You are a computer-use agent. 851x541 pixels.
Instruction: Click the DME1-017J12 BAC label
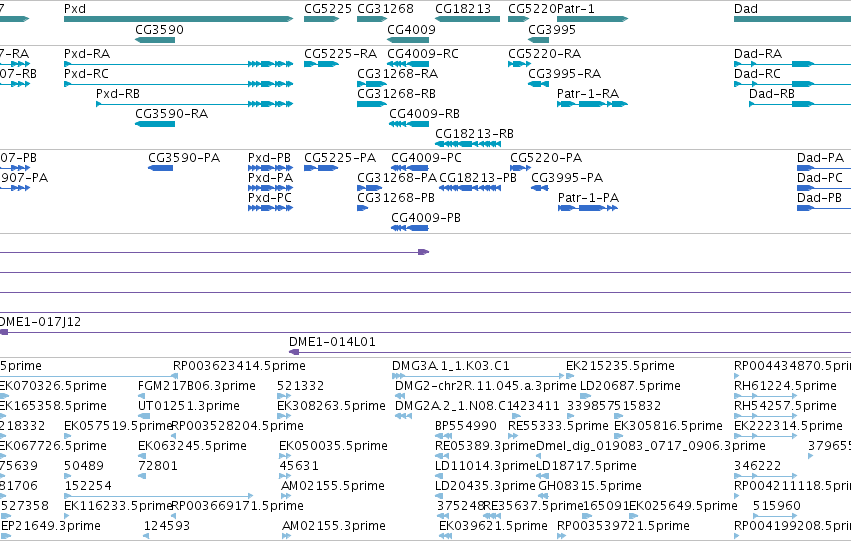(x=41, y=322)
